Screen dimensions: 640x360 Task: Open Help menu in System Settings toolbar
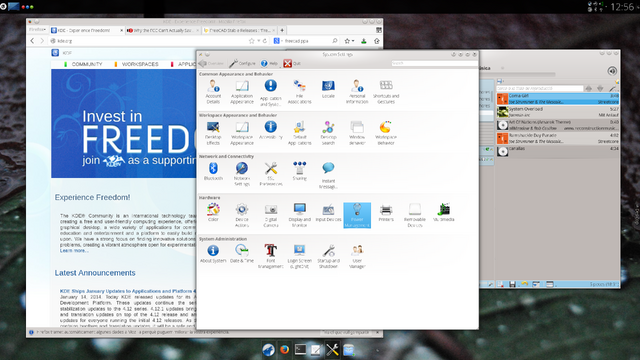(269, 63)
